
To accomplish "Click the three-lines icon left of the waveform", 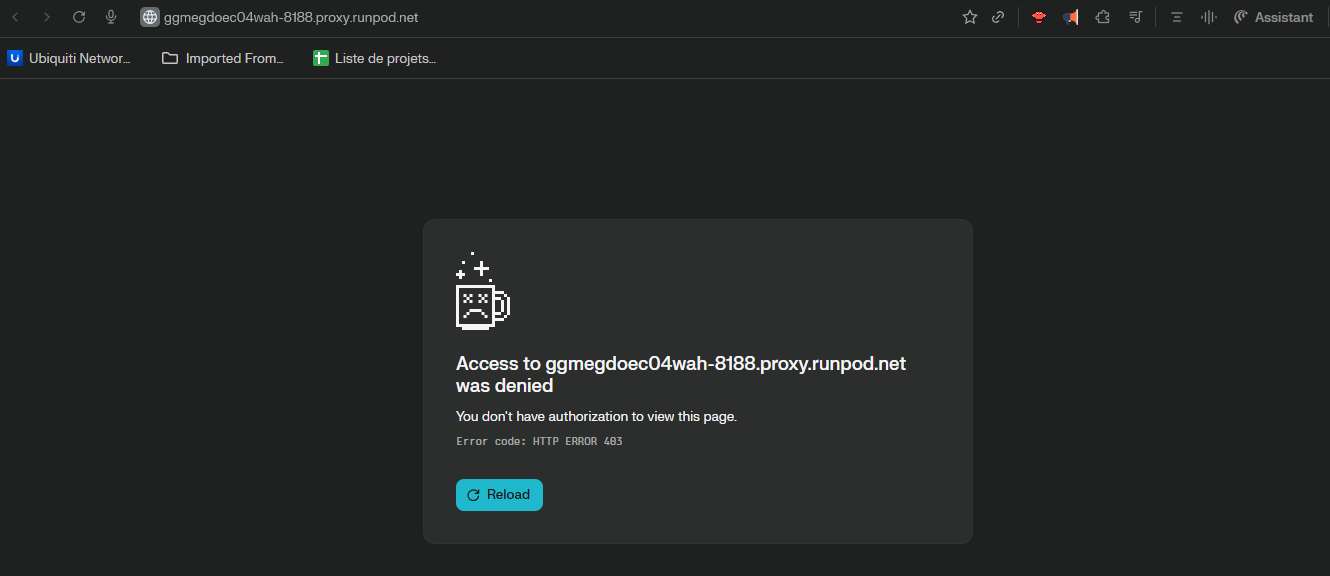I will [x=1177, y=17].
